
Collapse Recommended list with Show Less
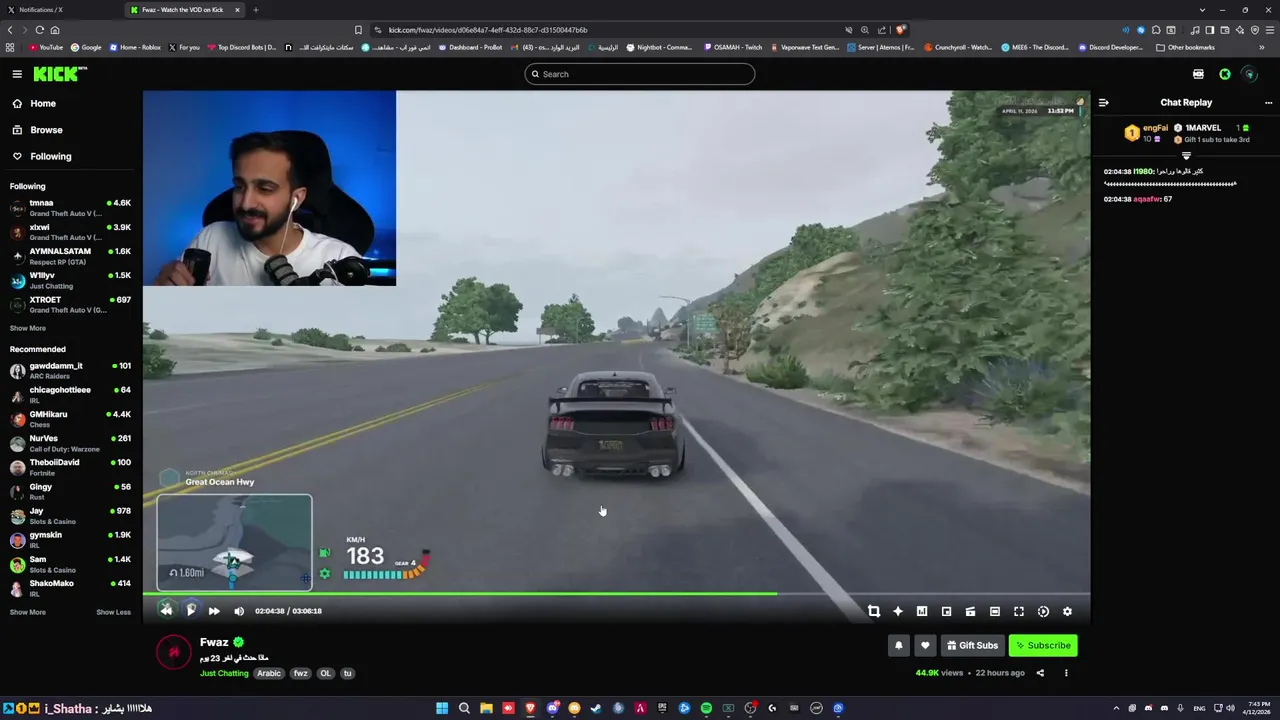[113, 612]
